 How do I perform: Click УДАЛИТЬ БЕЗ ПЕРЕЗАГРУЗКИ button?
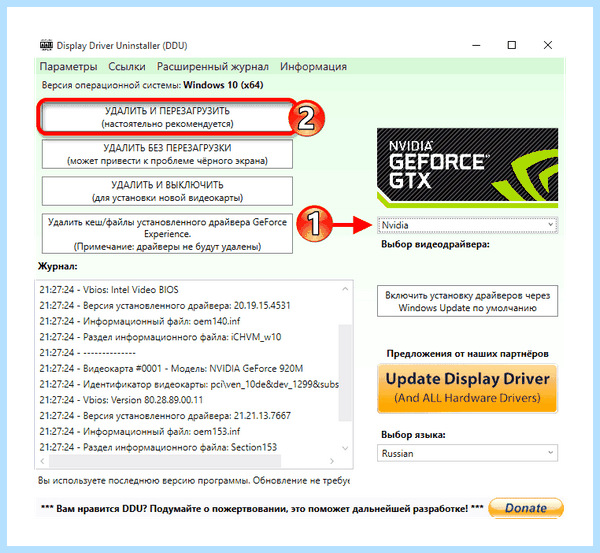(x=167, y=154)
